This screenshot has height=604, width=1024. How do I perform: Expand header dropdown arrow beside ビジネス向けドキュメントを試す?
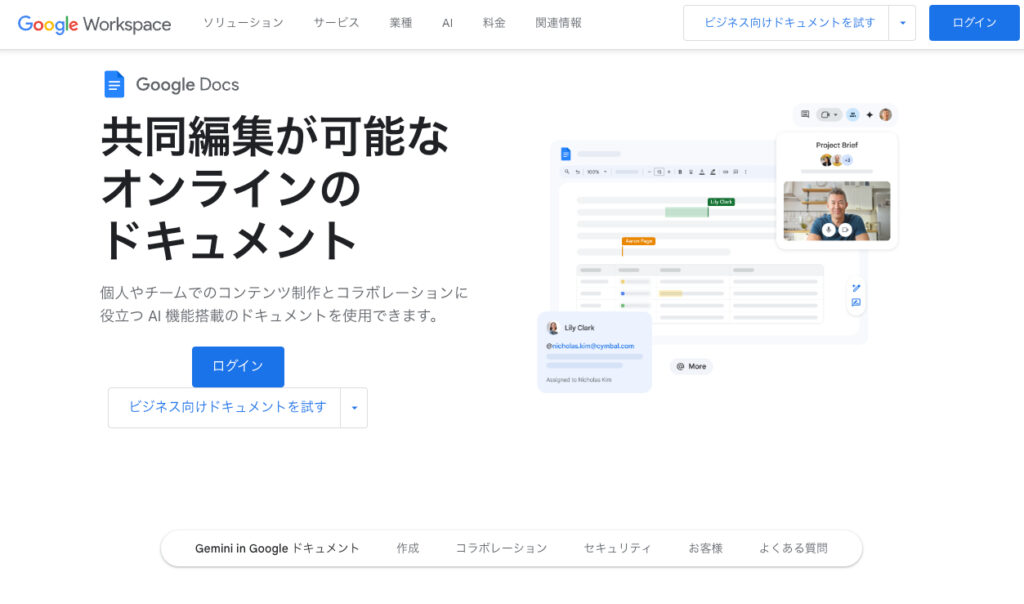[903, 23]
